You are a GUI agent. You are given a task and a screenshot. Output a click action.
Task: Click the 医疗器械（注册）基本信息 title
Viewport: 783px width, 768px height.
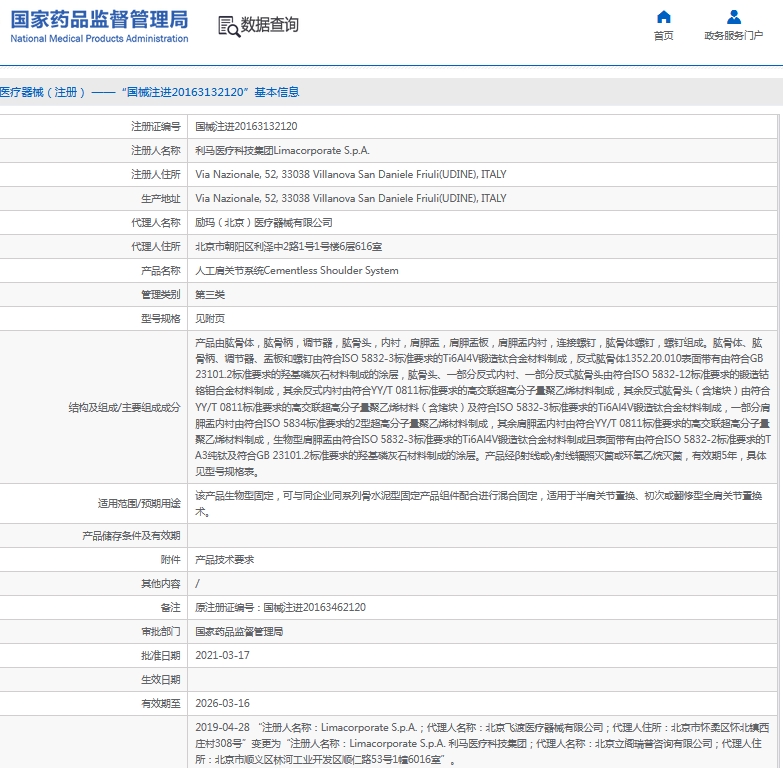[149, 92]
